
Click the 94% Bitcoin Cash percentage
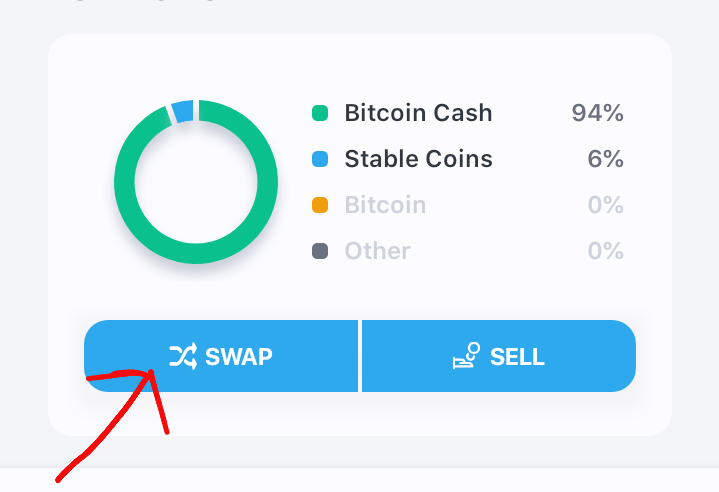tap(597, 113)
